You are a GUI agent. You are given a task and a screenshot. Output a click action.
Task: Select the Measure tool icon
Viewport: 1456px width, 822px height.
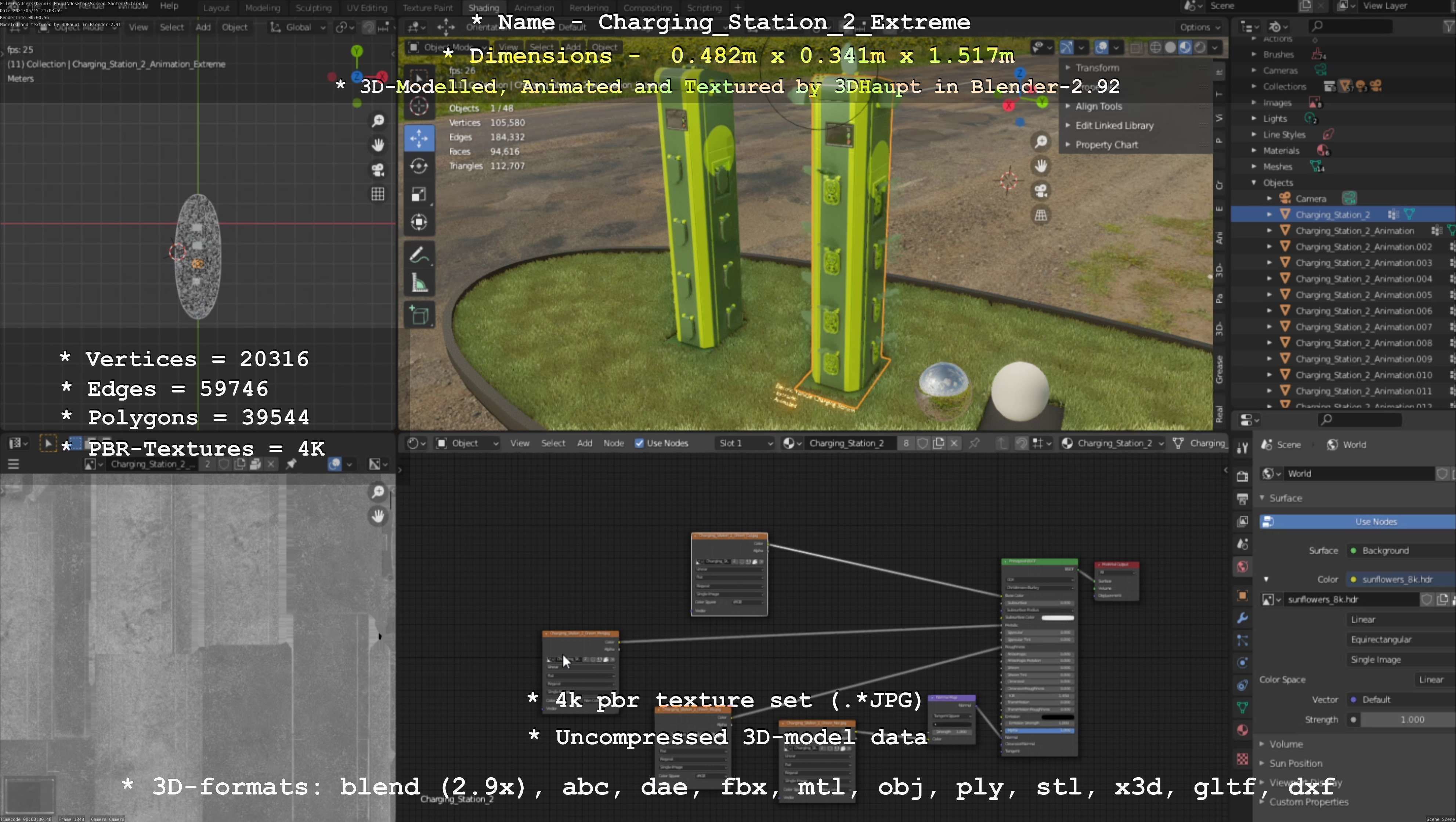419,283
